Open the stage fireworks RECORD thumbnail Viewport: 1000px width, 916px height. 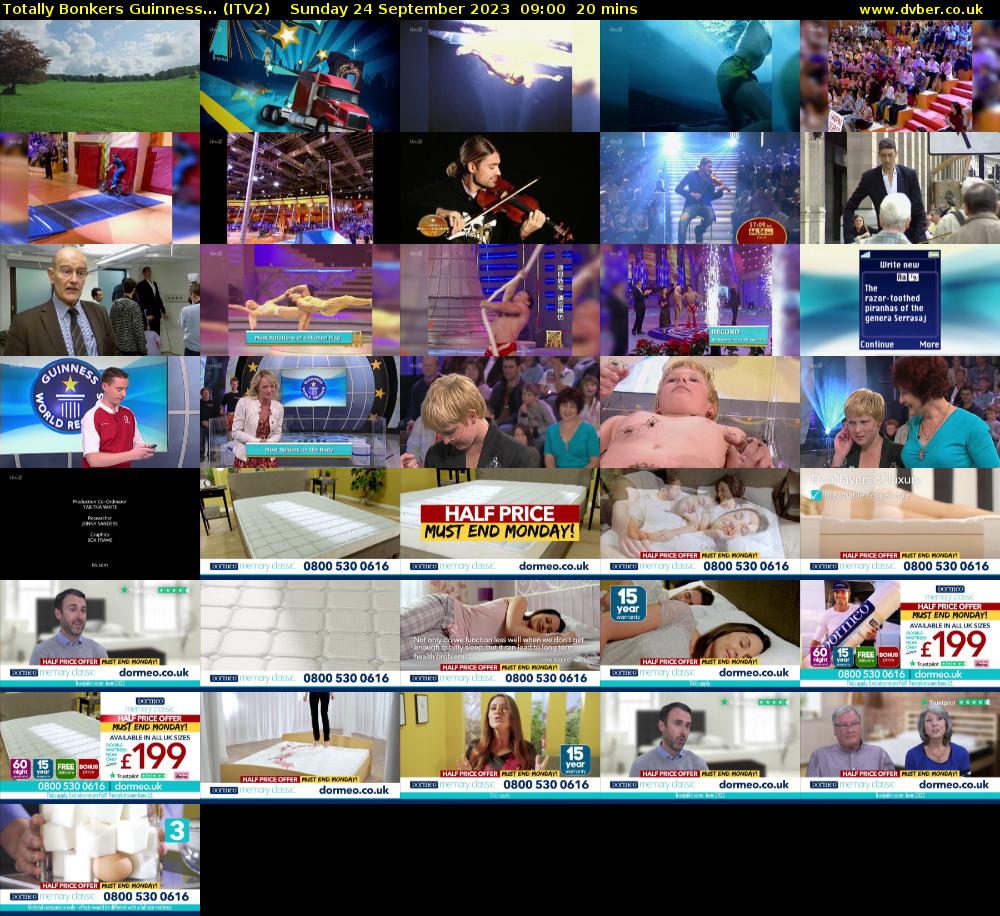pos(700,300)
